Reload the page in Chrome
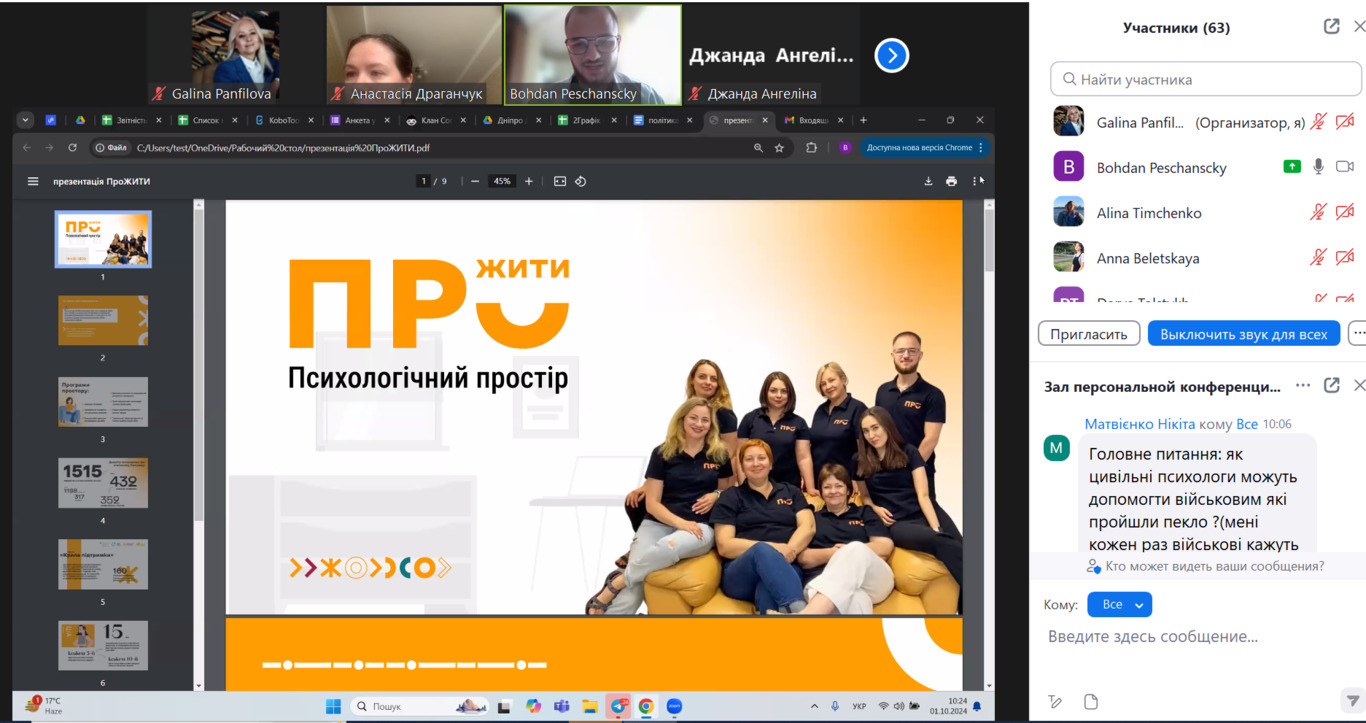This screenshot has width=1366, height=723. pyautogui.click(x=72, y=147)
